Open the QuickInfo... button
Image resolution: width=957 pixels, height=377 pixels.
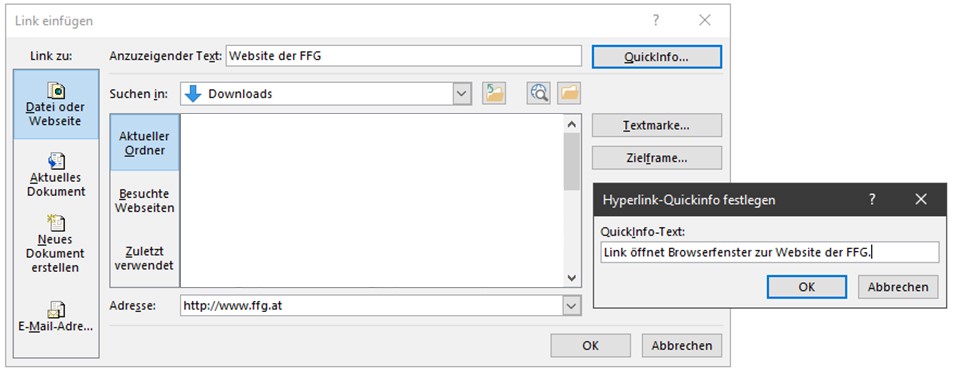[657, 57]
